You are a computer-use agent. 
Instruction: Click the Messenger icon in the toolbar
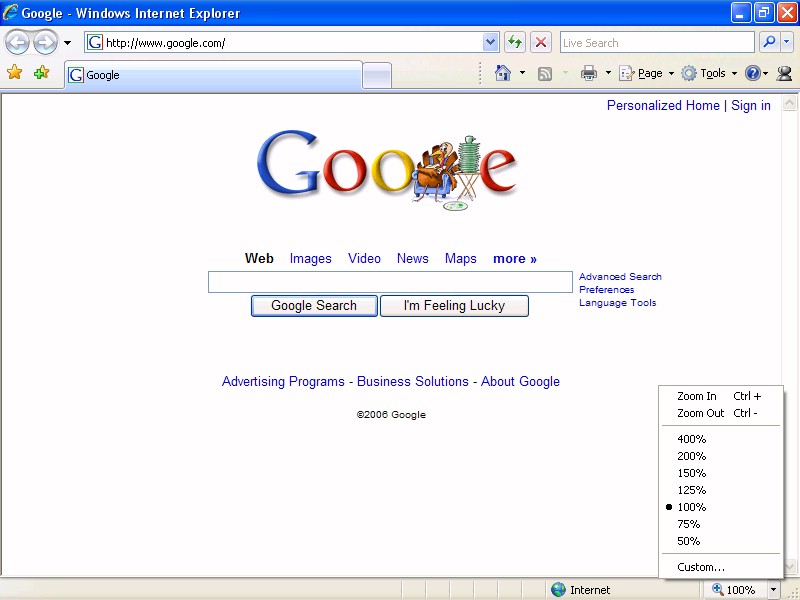pyautogui.click(x=784, y=73)
